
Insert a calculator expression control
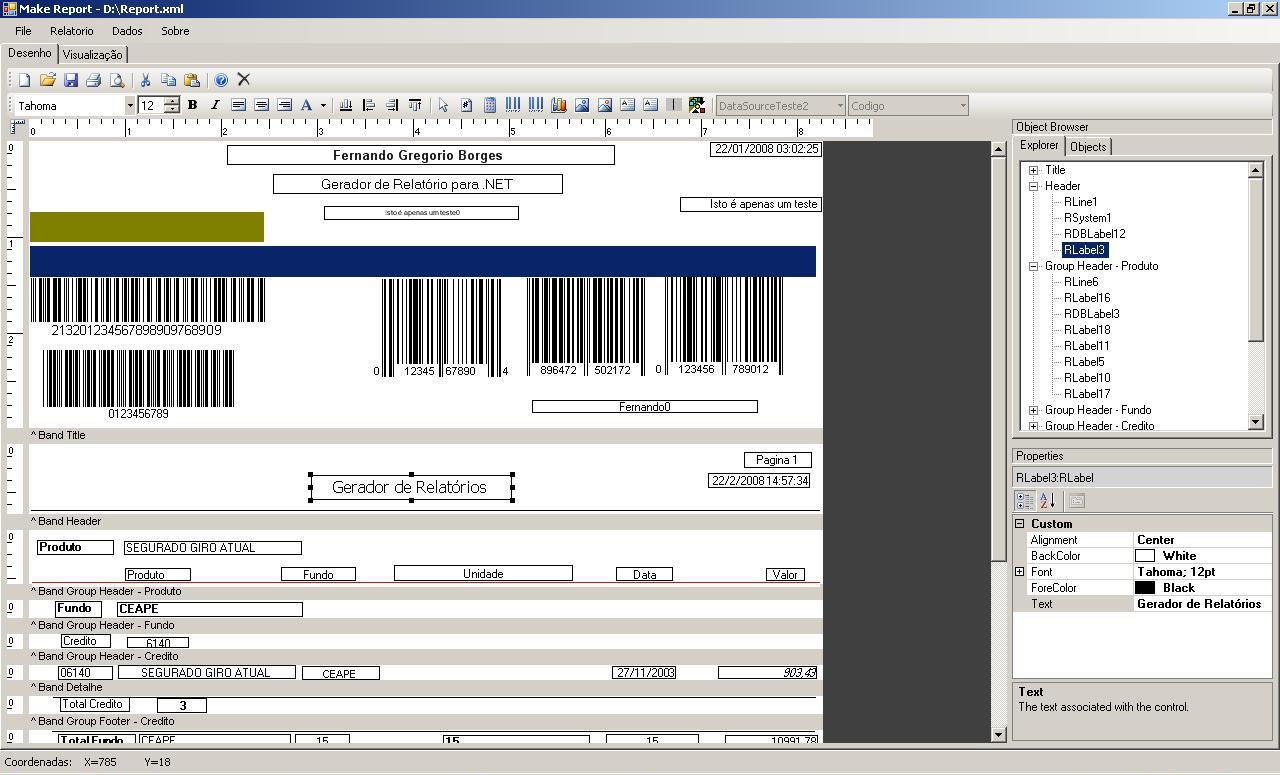[490, 105]
